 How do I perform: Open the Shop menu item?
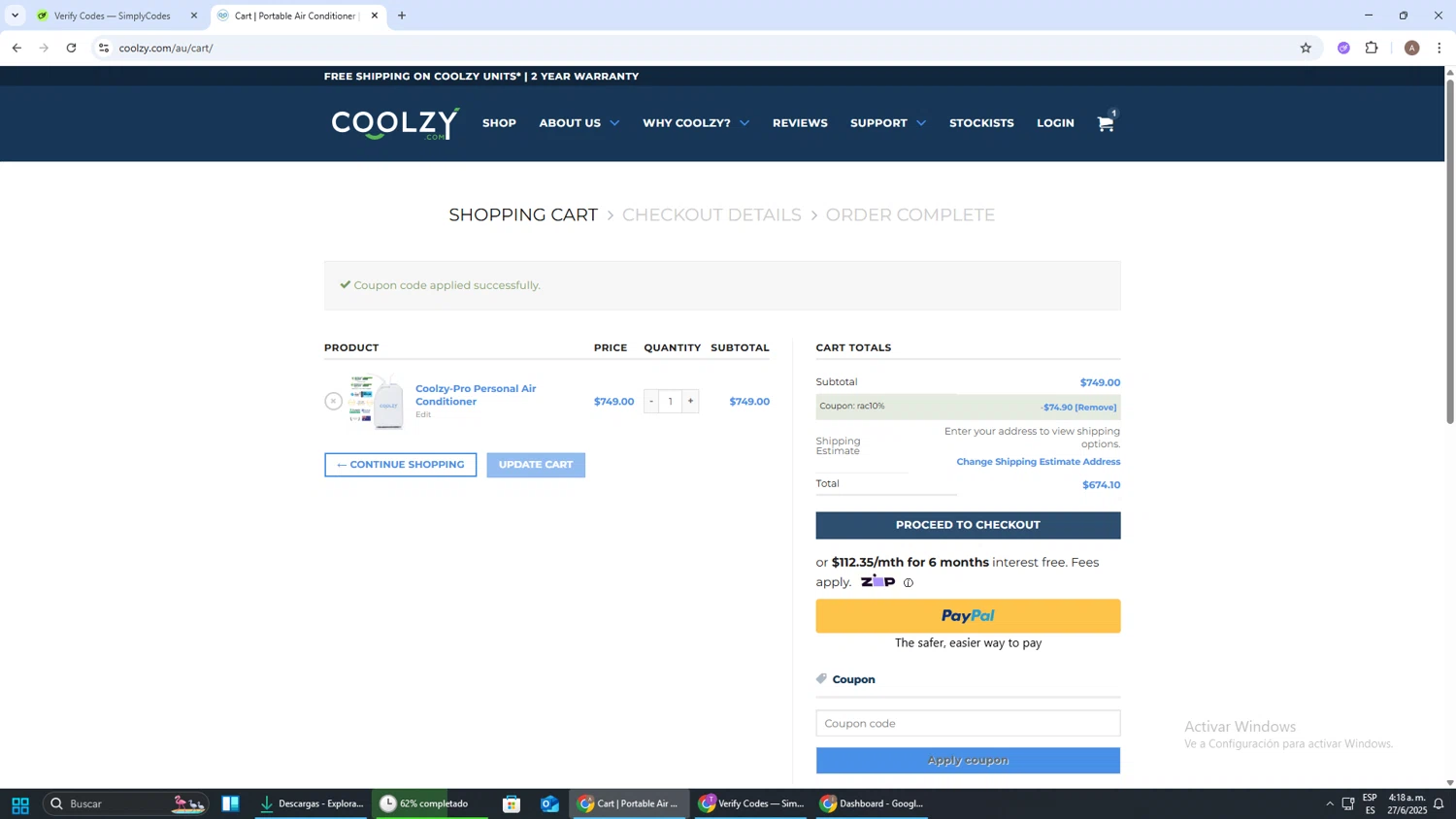[499, 123]
